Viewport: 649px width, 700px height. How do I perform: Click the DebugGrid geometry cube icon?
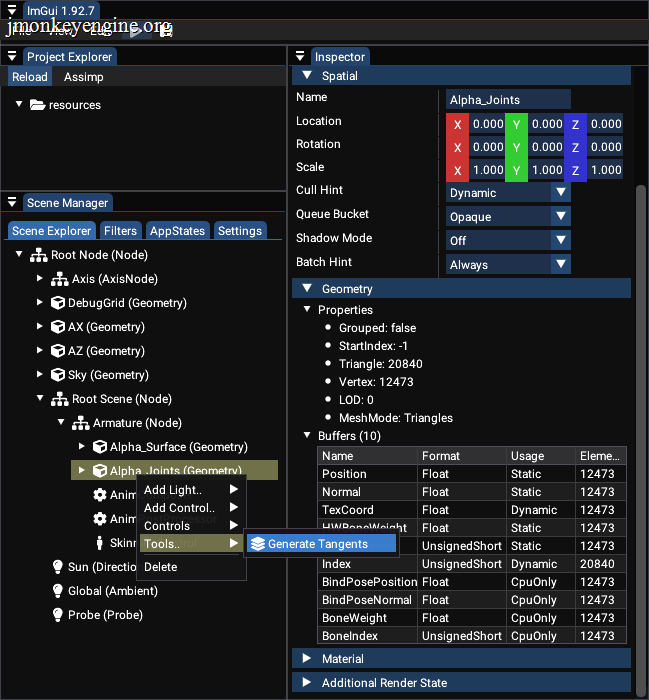(58, 303)
